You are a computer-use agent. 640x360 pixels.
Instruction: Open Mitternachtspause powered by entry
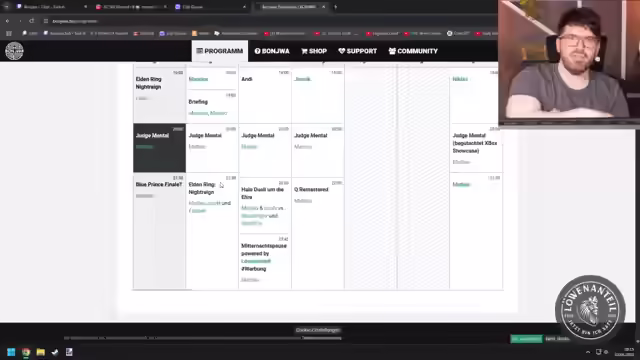tap(265, 262)
